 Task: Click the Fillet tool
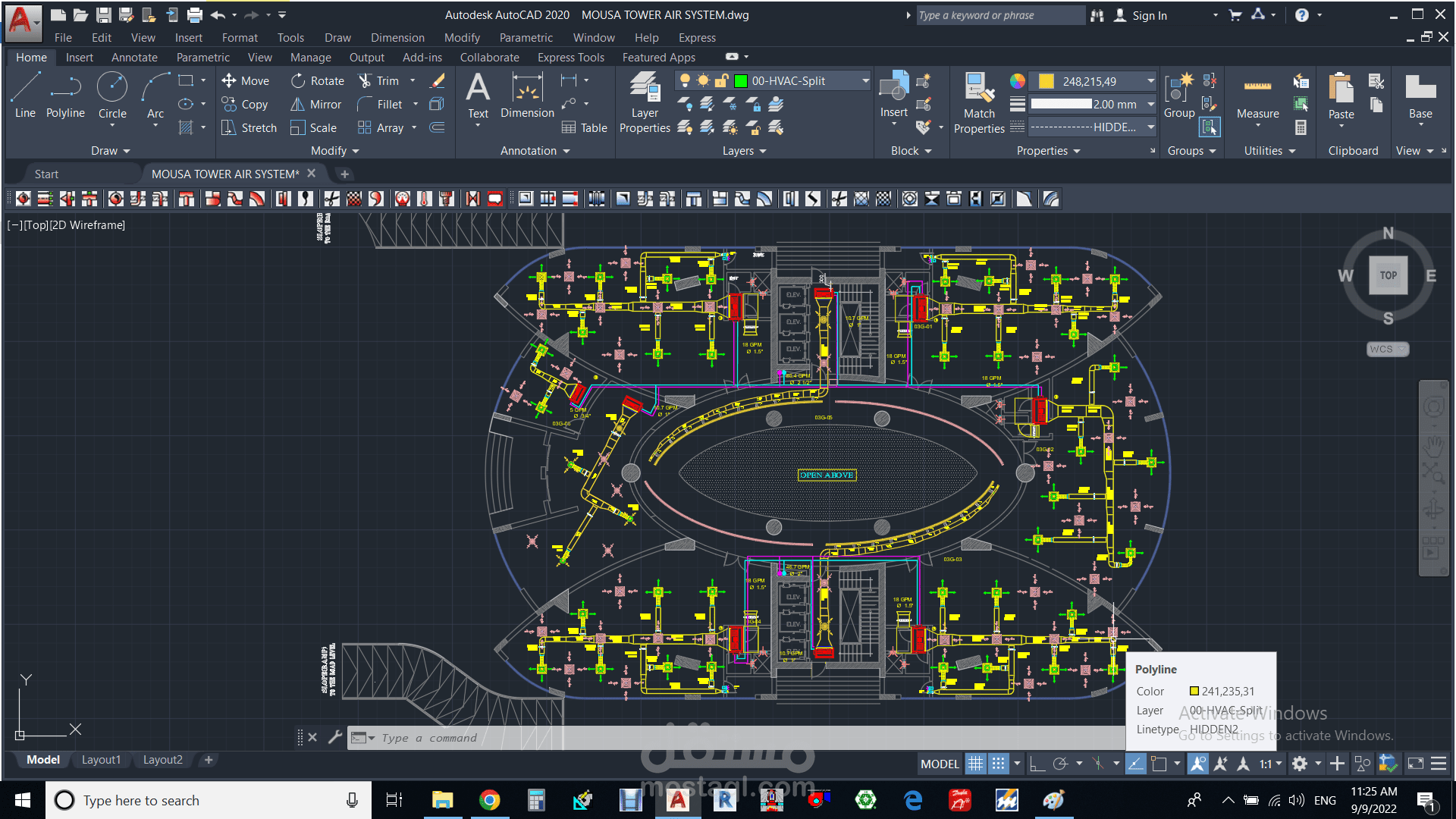tap(380, 104)
